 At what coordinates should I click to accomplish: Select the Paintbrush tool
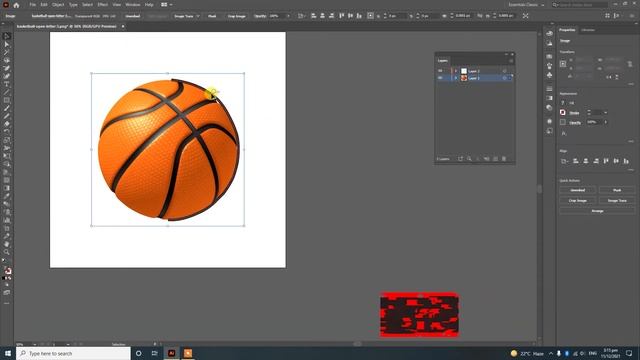click(x=7, y=109)
